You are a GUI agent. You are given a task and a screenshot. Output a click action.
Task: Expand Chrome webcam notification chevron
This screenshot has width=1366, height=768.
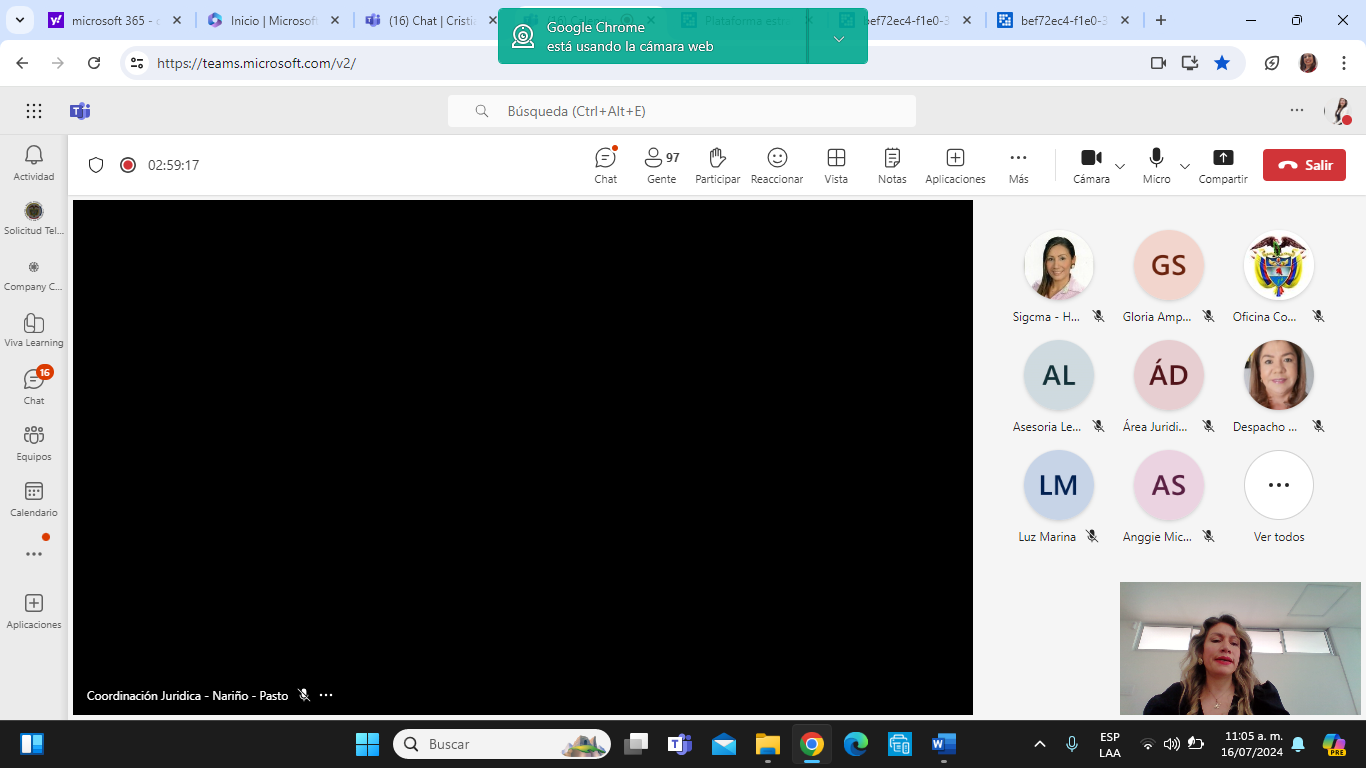(838, 39)
